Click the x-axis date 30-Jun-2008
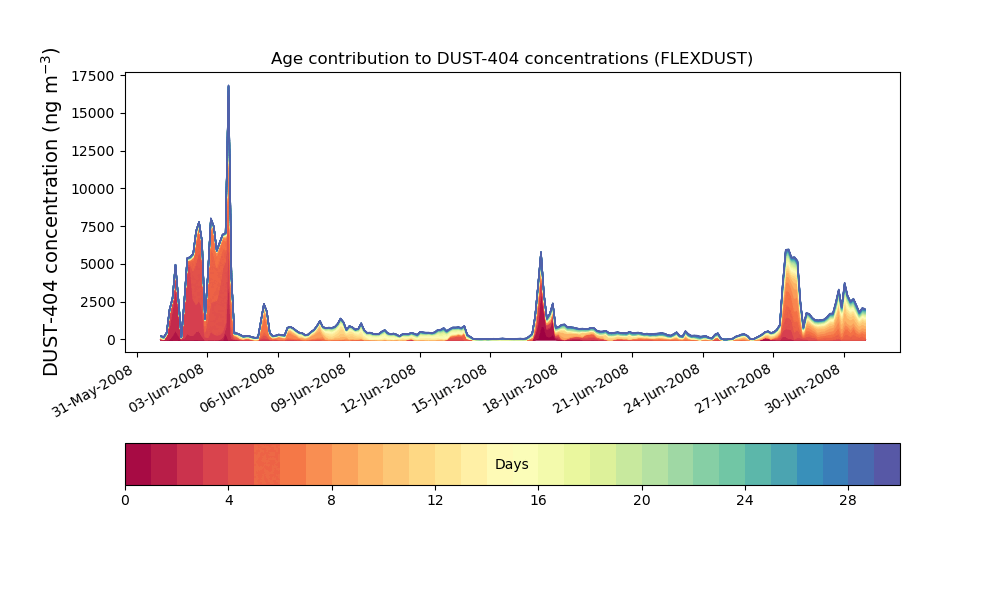This screenshot has height=600, width=1000. pyautogui.click(x=804, y=388)
